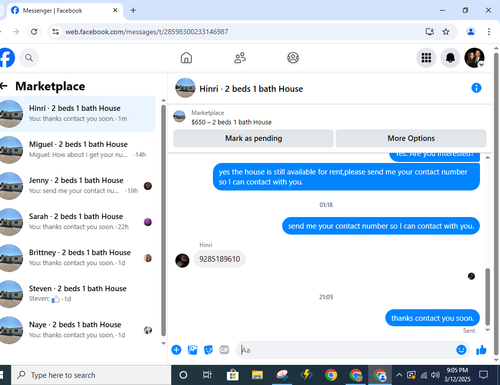The image size is (500, 385).
Task: Click the 'send me your contact number' message bubble
Action: (x=381, y=226)
